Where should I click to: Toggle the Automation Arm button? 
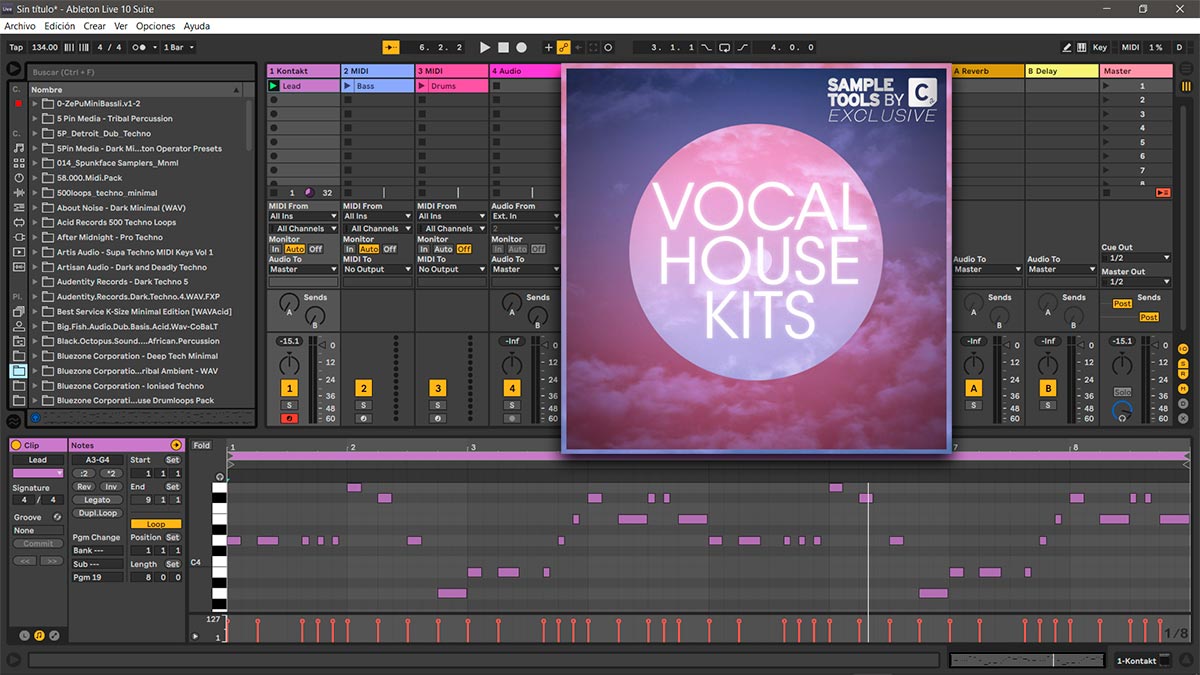point(564,47)
